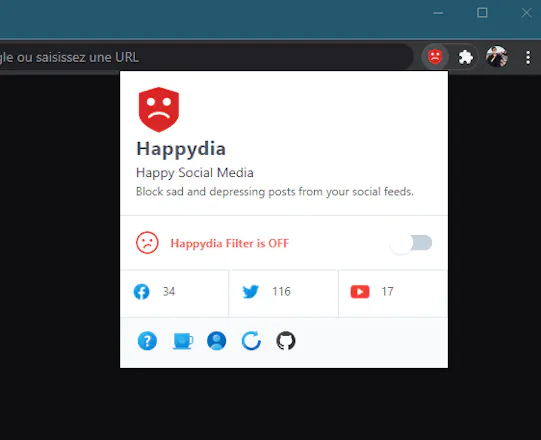Click the Facebook blocked posts icon

tap(141, 292)
